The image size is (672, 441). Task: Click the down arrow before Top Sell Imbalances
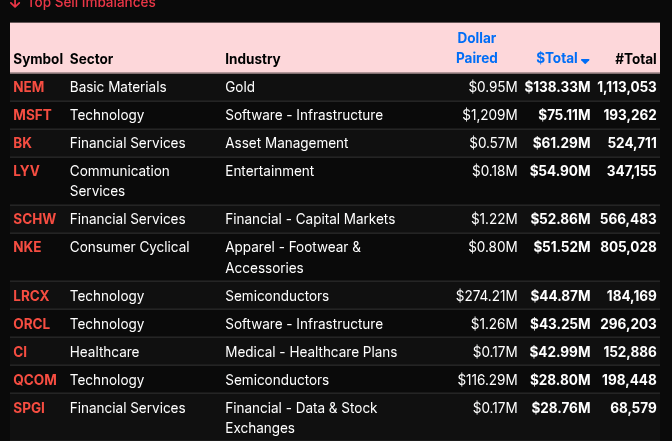coord(15,4)
